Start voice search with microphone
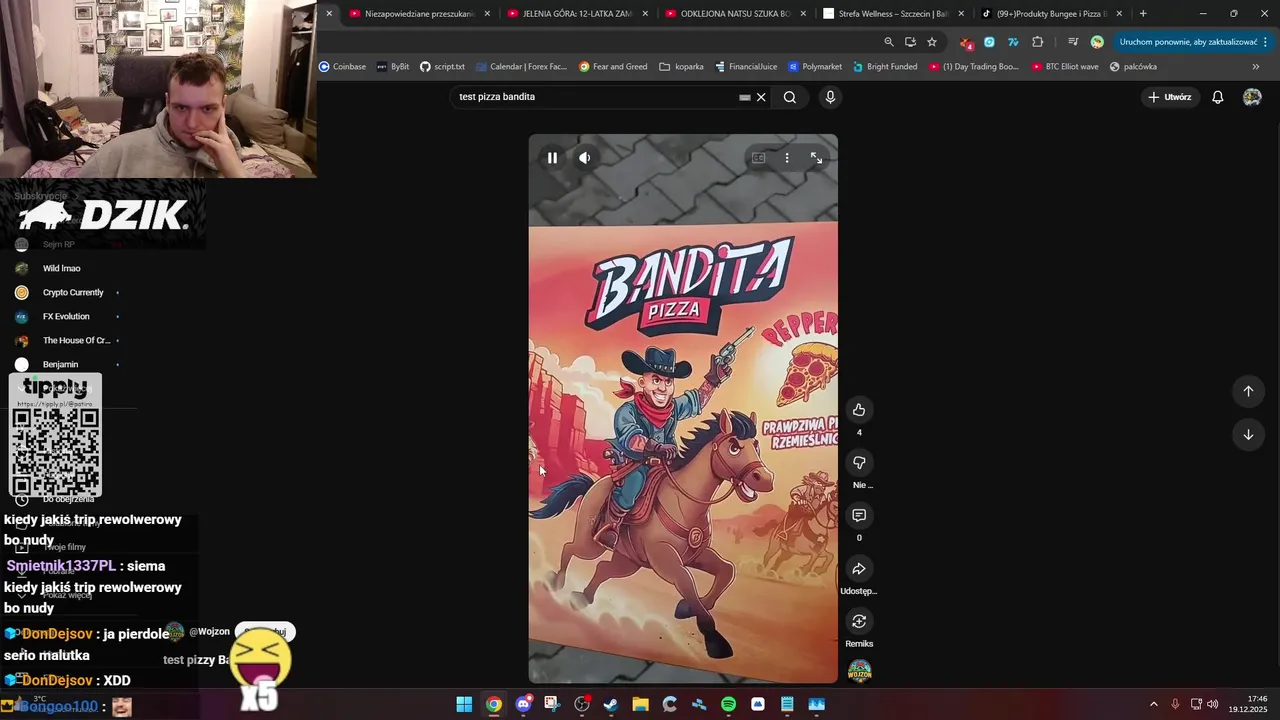The height and width of the screenshot is (720, 1280). 830,97
